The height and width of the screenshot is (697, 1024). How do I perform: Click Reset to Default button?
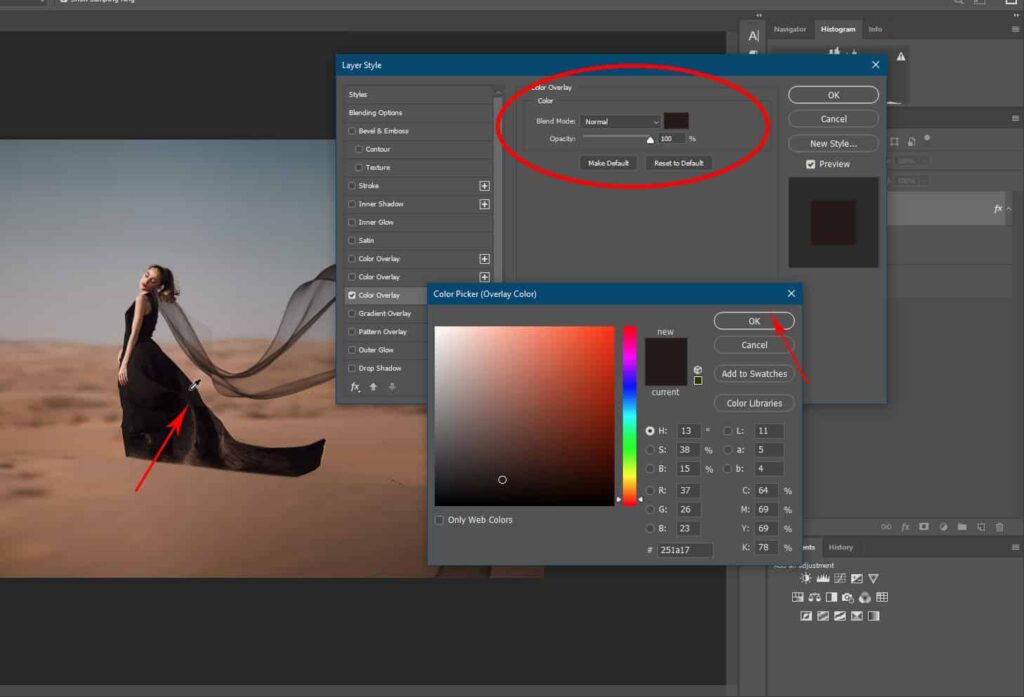click(x=679, y=163)
